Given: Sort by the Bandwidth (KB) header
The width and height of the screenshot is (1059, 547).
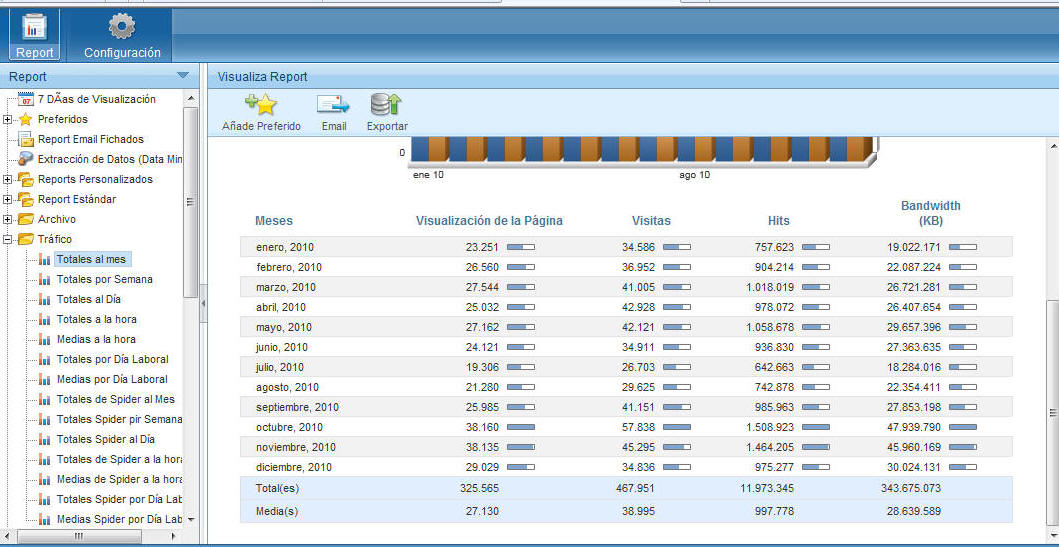Looking at the screenshot, I should tap(931, 213).
